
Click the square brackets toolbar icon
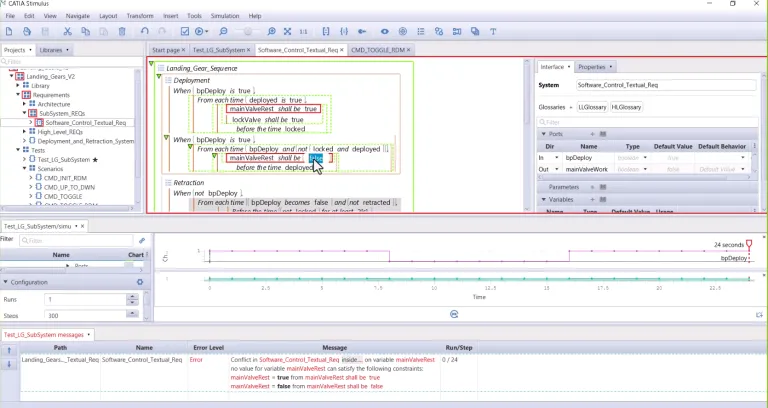click(326, 31)
